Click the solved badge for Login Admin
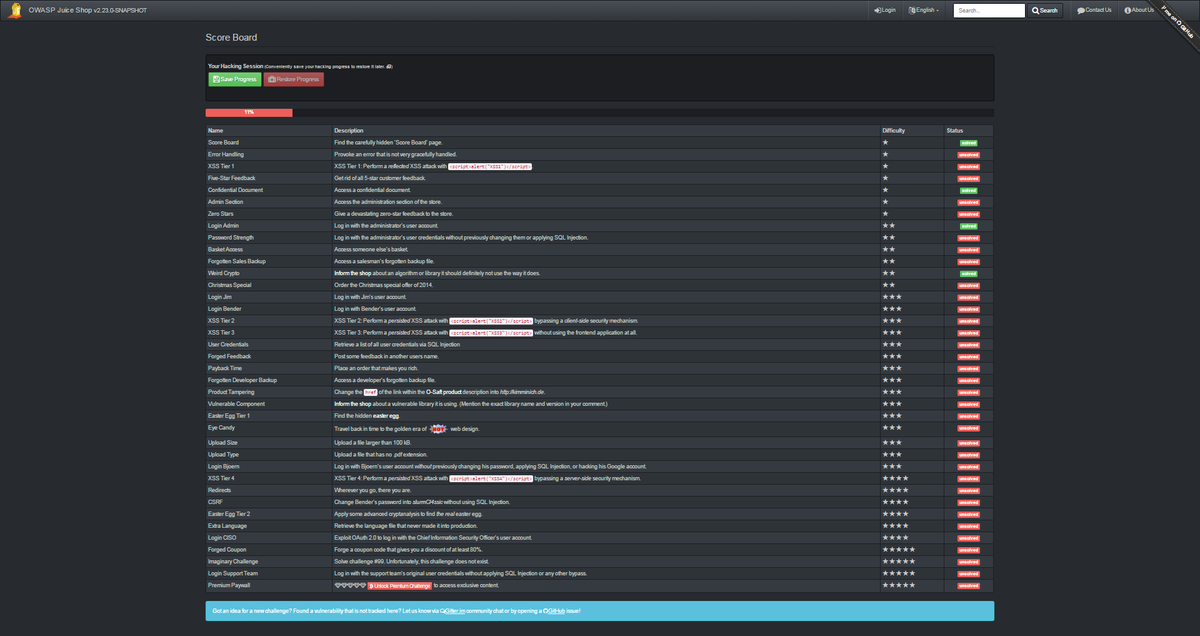Screen dimensions: 1200x636 (x=968, y=226)
